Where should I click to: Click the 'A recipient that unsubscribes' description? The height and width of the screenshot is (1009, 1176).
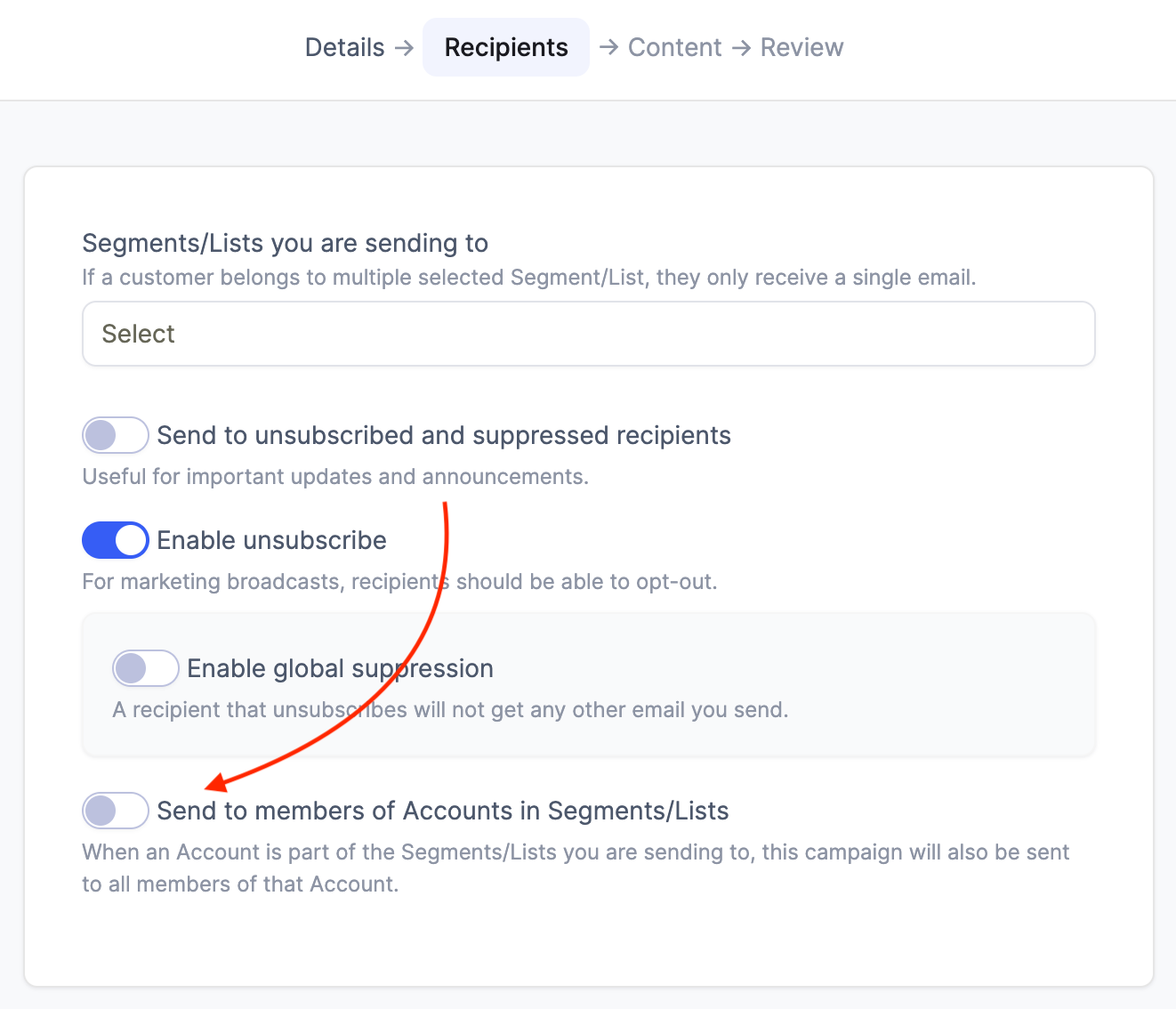point(450,709)
